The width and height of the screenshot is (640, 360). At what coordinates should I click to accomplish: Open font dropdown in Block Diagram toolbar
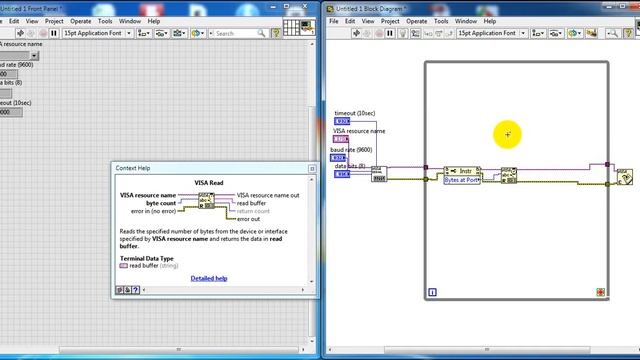[x=492, y=33]
